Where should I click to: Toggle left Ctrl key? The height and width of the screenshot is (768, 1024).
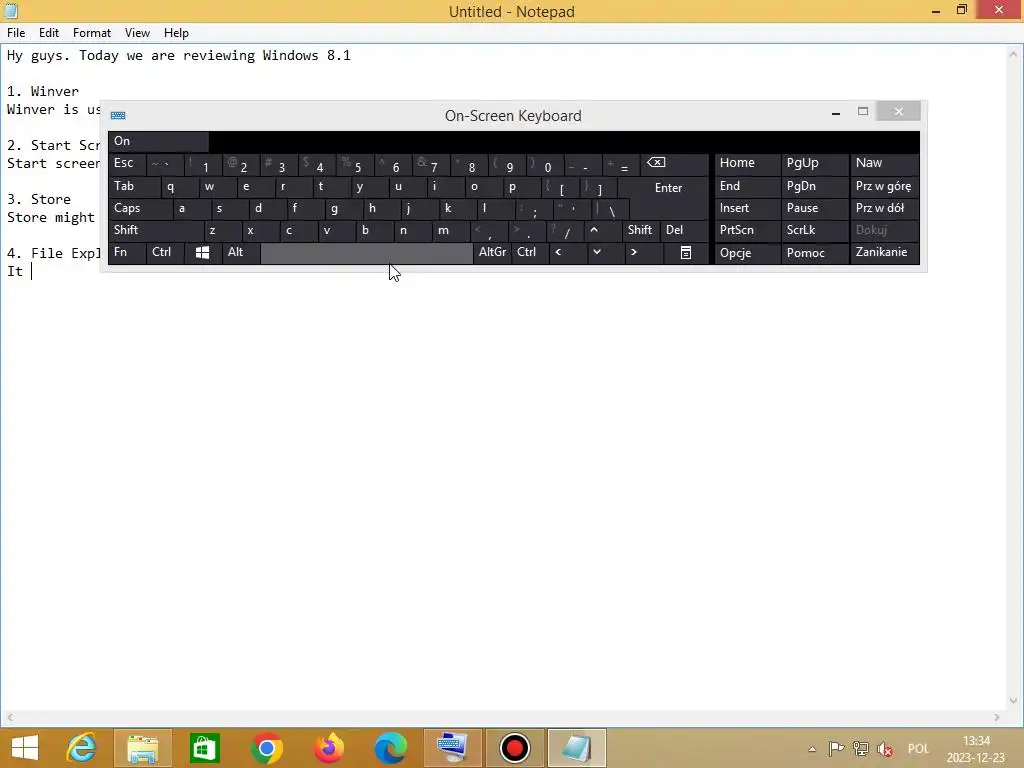click(165, 253)
